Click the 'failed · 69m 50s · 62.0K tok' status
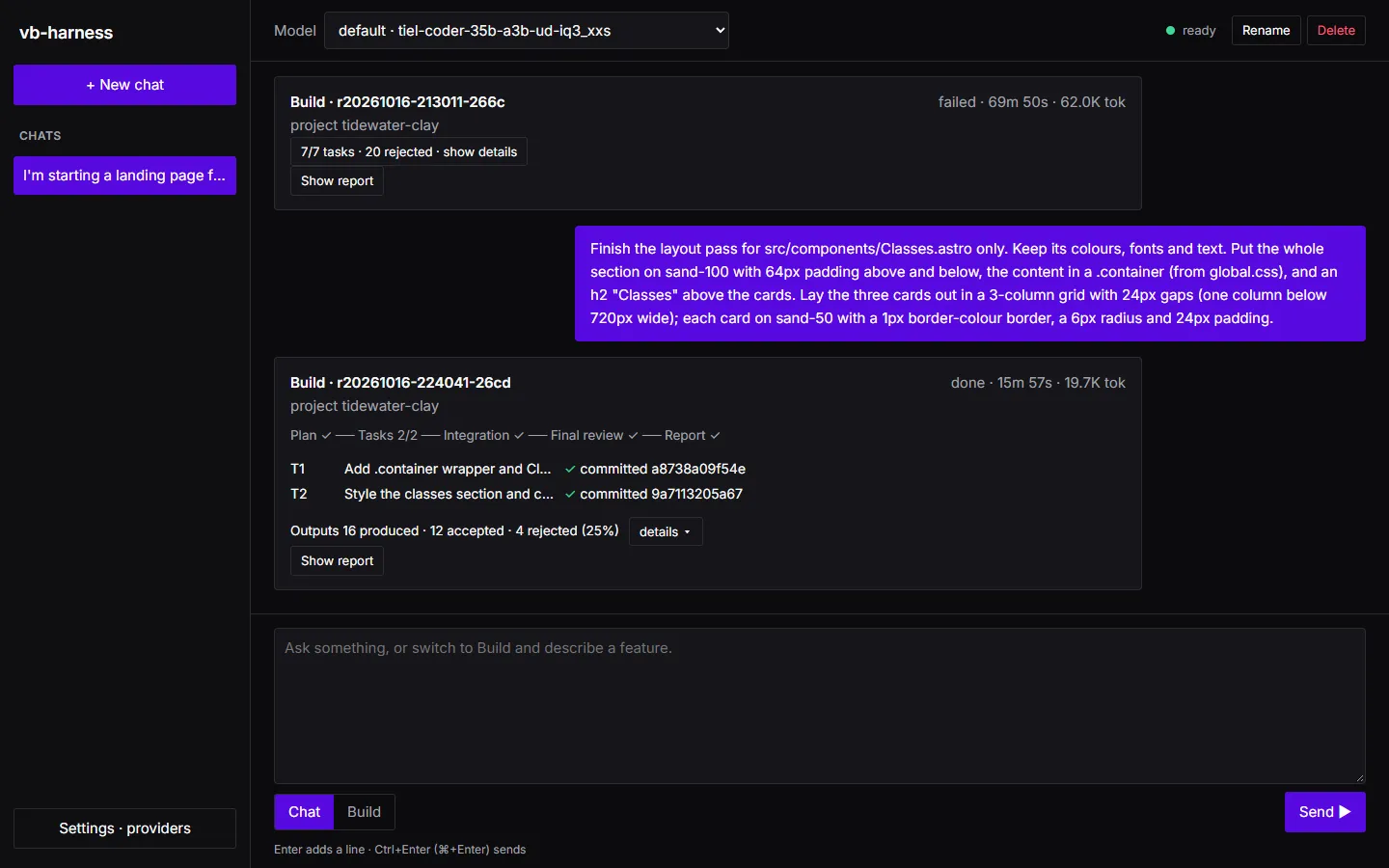This screenshot has height=868, width=1389. tap(1031, 102)
